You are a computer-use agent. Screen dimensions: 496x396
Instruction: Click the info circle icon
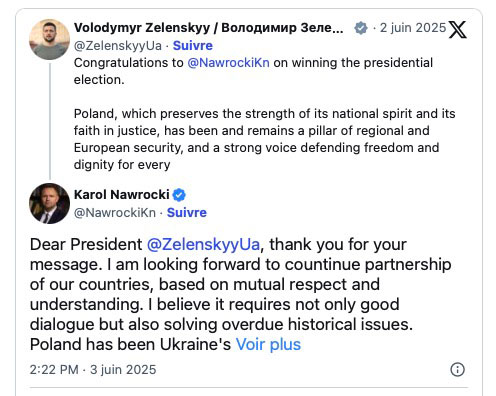click(457, 369)
